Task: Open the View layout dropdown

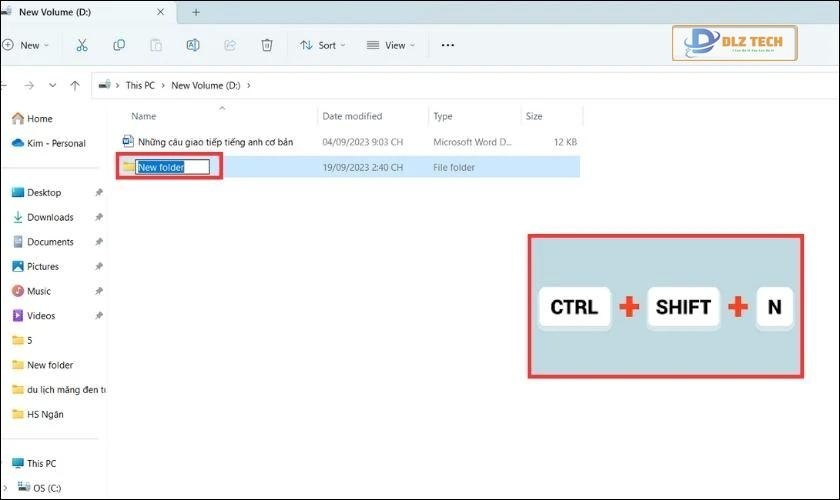Action: click(x=391, y=45)
